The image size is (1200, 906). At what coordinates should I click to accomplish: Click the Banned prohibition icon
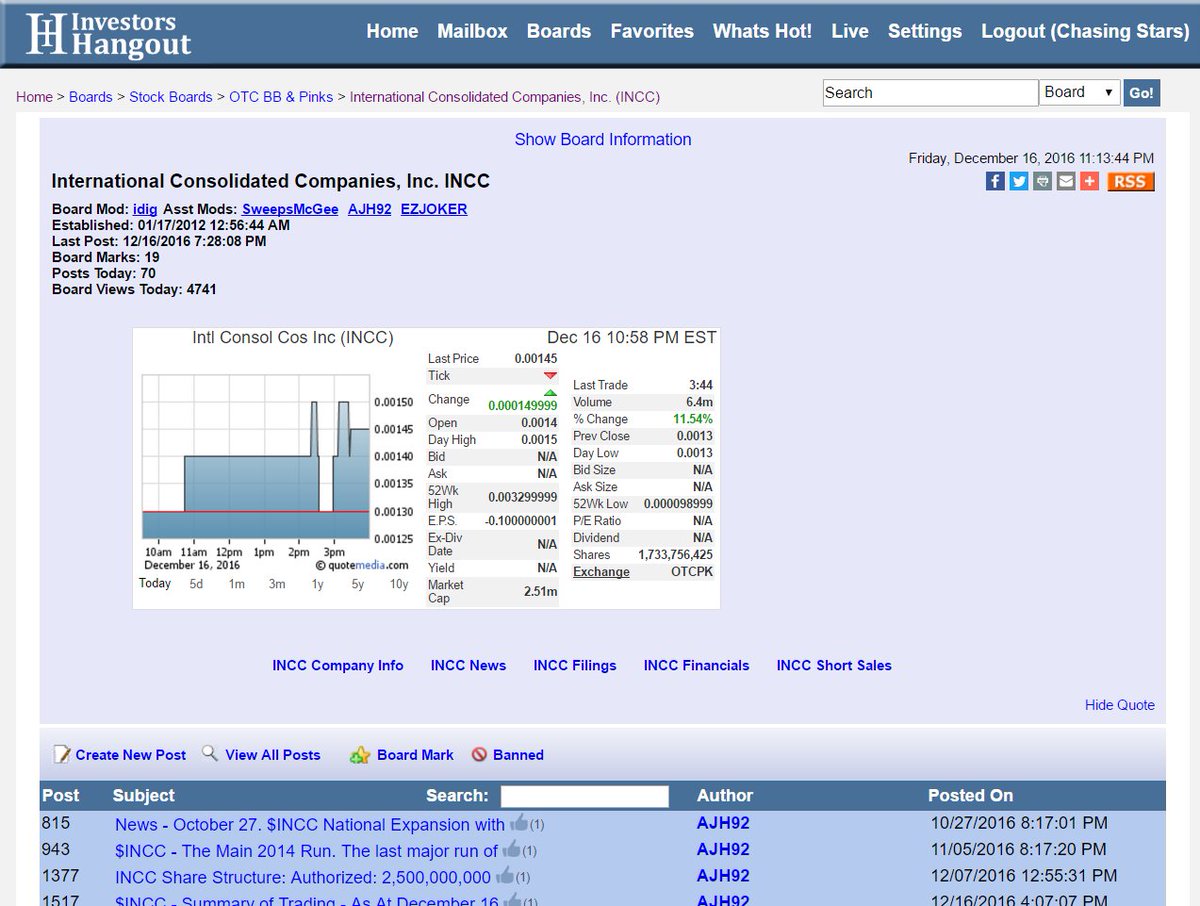pos(479,755)
